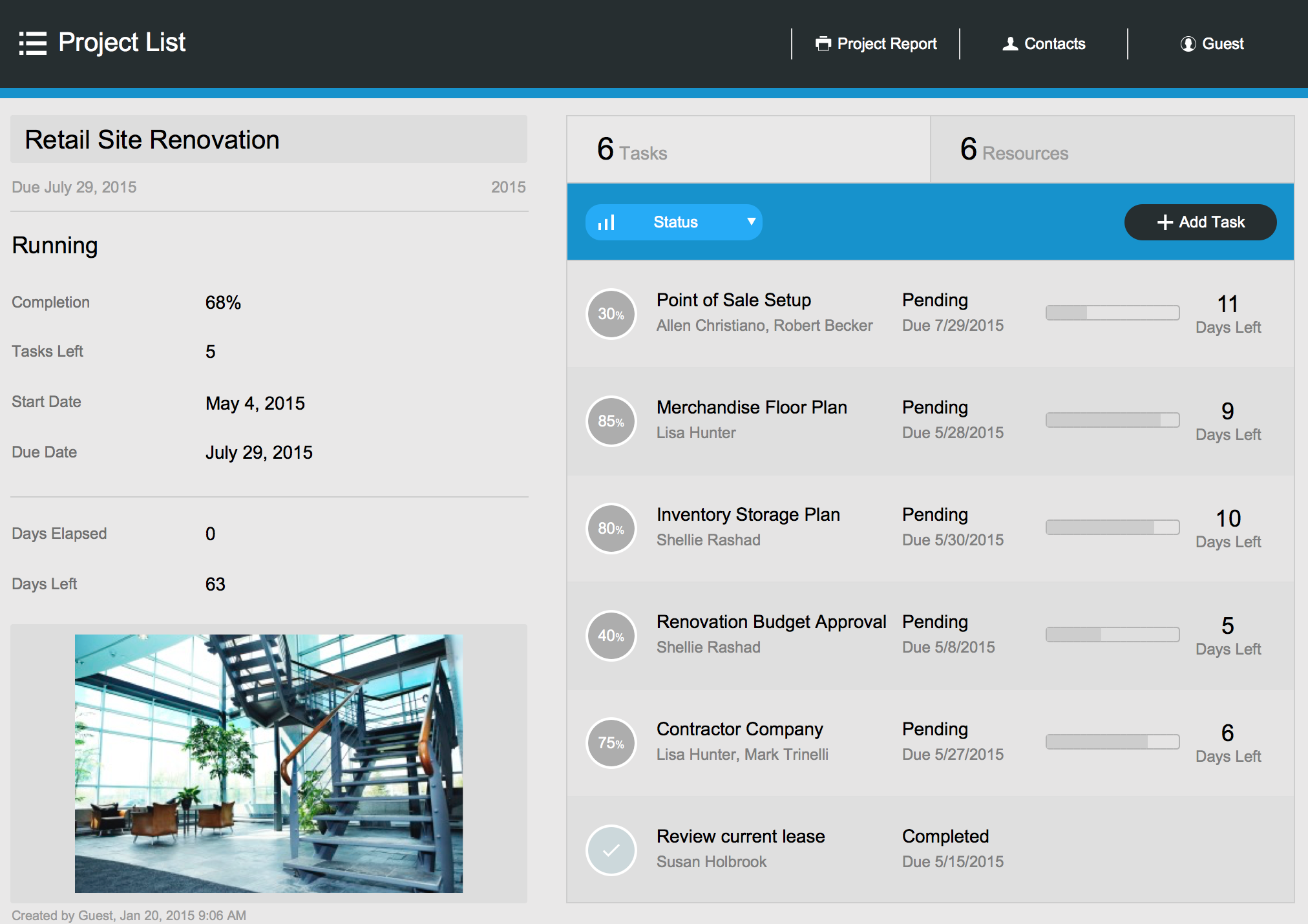The height and width of the screenshot is (924, 1308).
Task: Click the plus icon on Add Task
Action: [x=1165, y=222]
